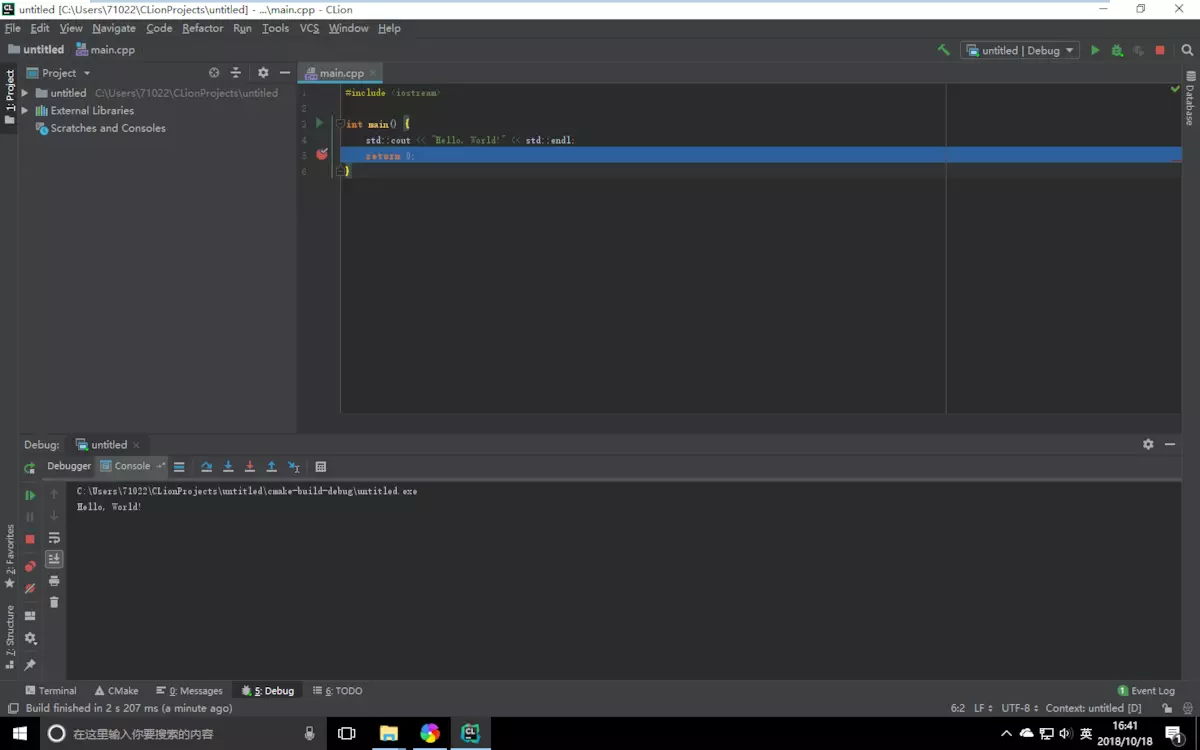The image size is (1200, 750).
Task: Open the CMake tool window
Action: point(116,691)
